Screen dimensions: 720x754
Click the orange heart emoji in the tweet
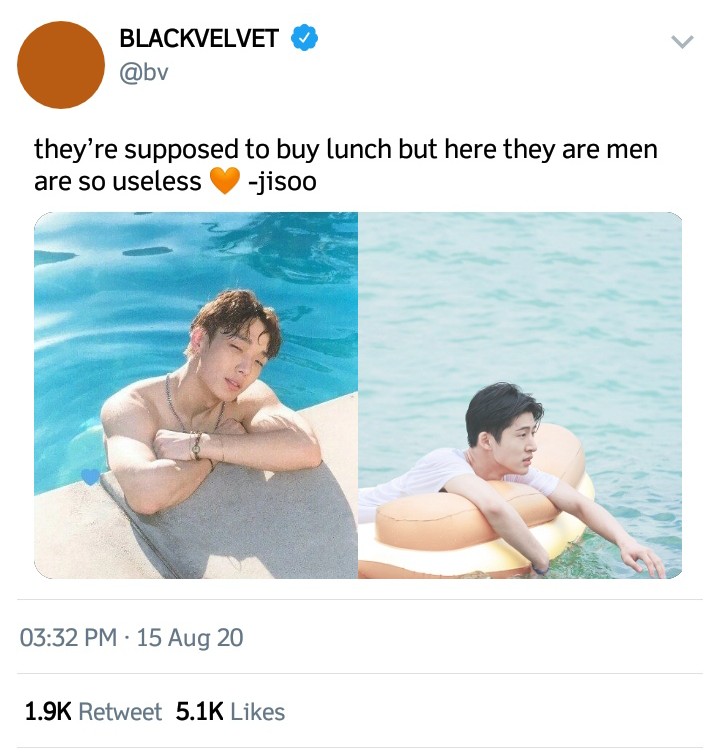(224, 181)
